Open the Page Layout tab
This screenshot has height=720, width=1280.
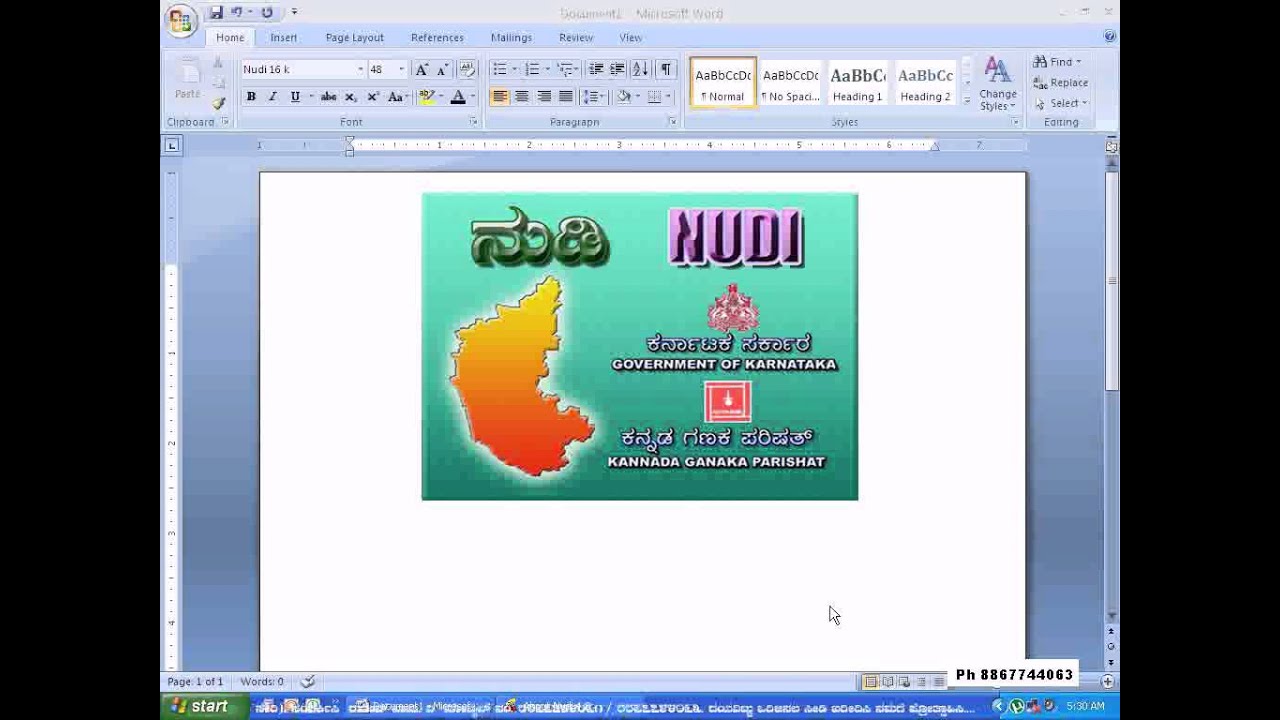coord(354,37)
